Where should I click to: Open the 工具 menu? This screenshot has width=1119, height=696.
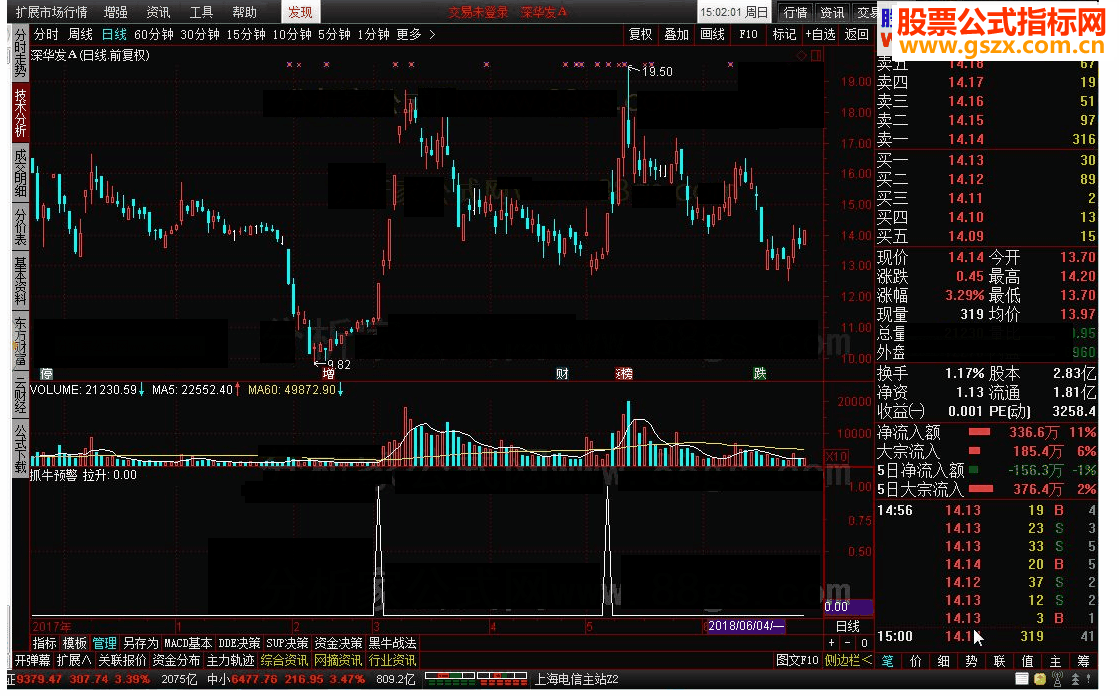201,12
